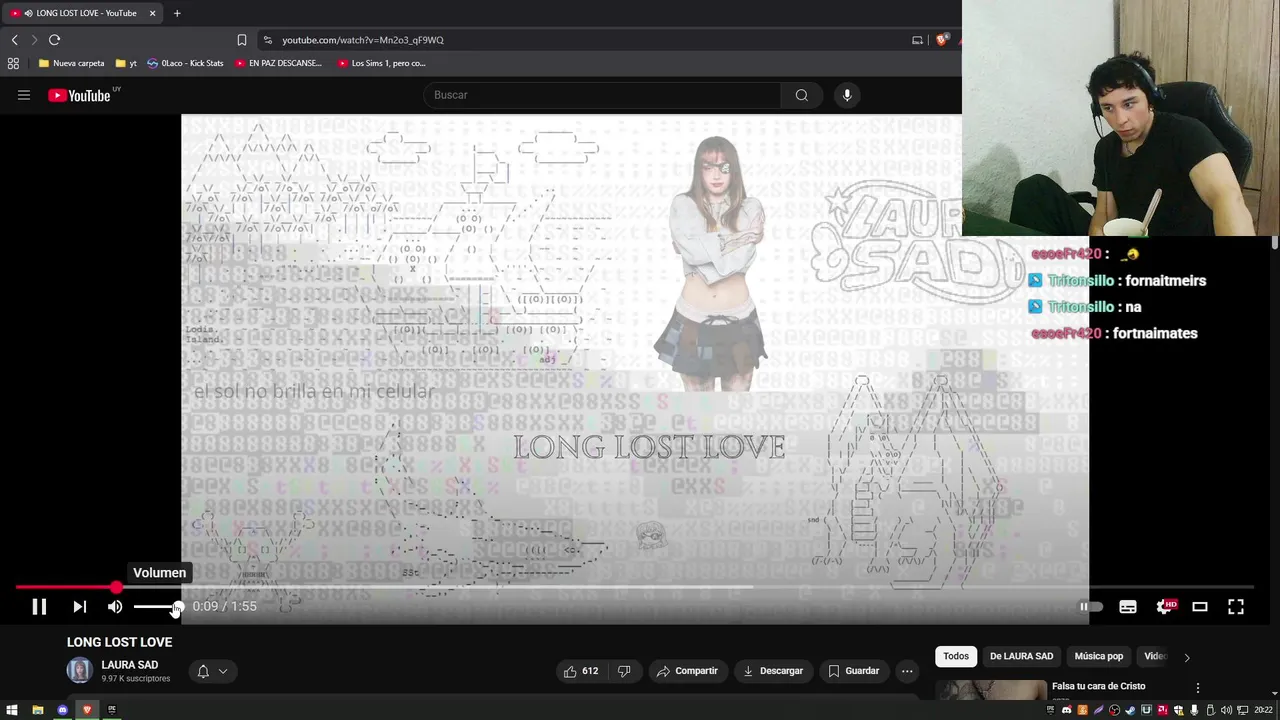Skip to next video
This screenshot has height=720, width=1280.
[79, 606]
